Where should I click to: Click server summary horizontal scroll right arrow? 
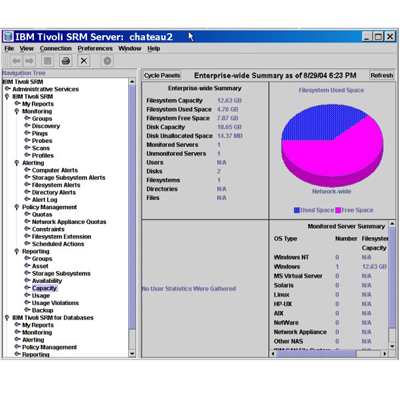385,353
